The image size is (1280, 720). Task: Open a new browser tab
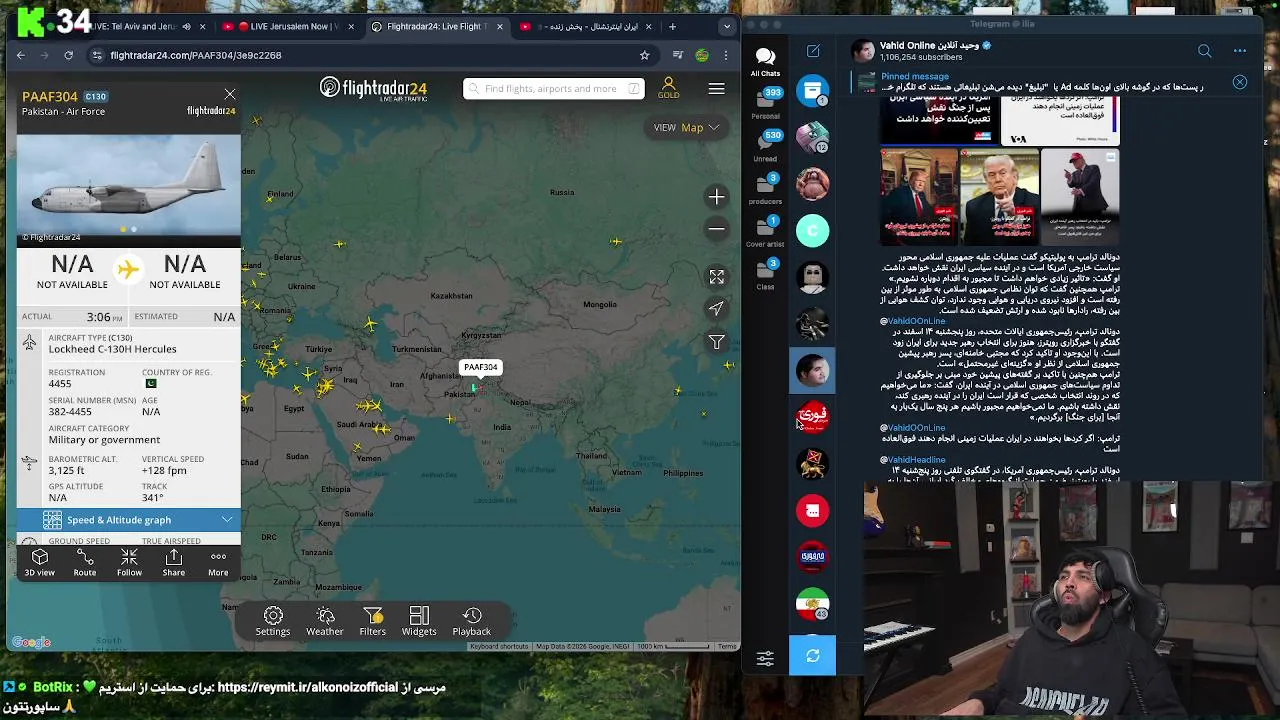click(x=672, y=27)
